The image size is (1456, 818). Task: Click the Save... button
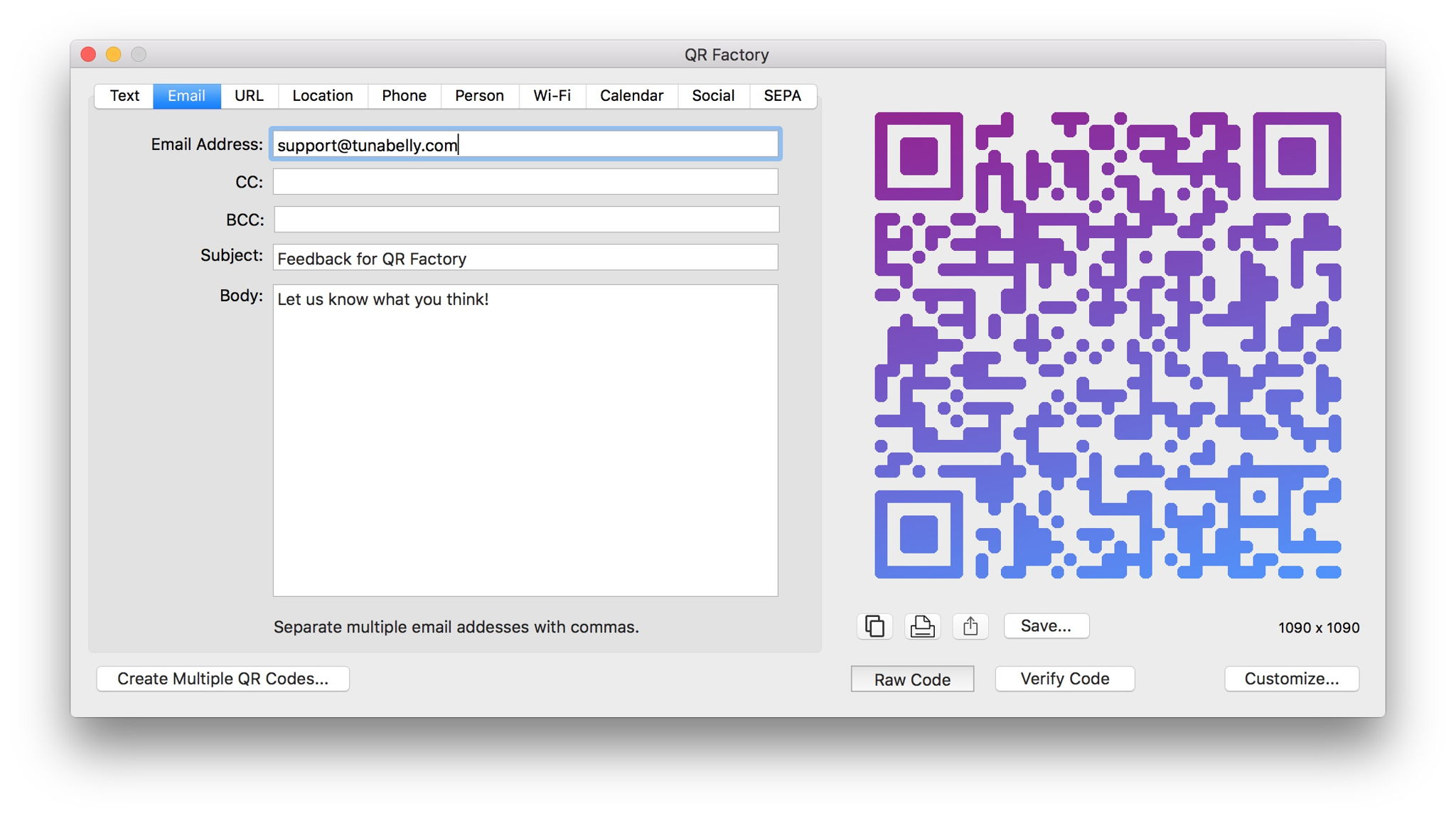[x=1046, y=626]
